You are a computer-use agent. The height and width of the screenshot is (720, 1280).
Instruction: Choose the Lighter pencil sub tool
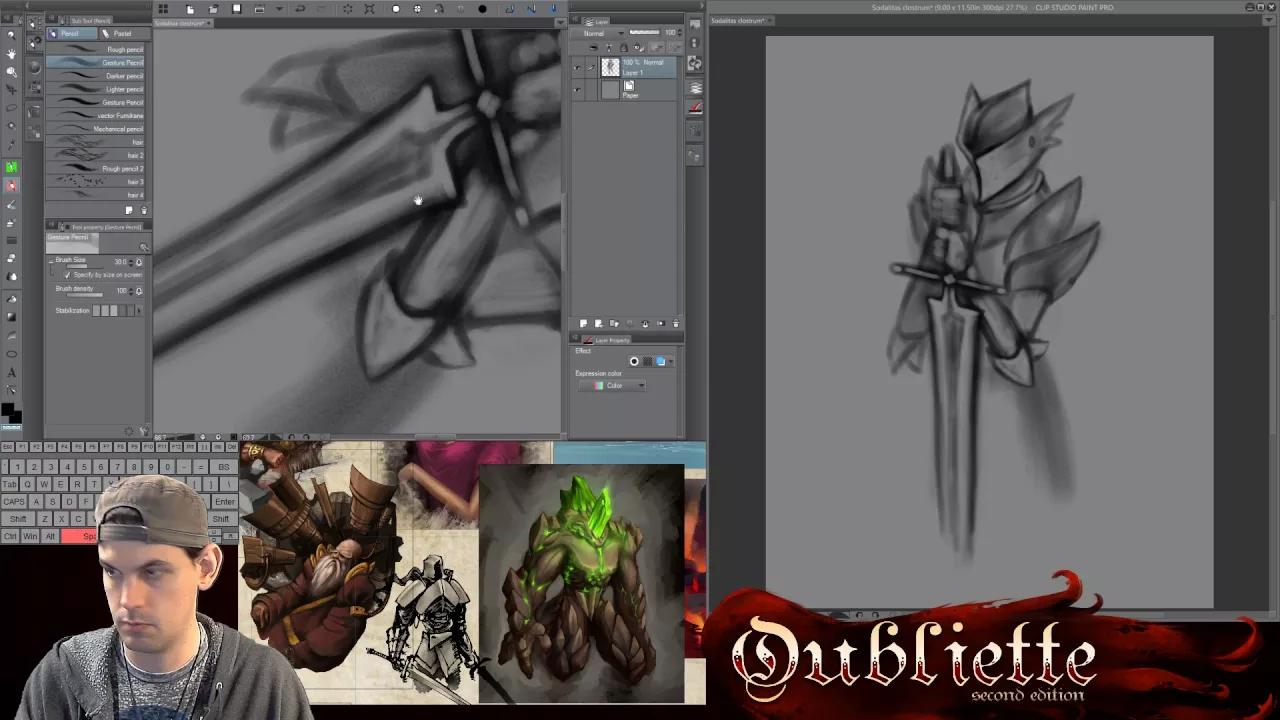tap(97, 89)
